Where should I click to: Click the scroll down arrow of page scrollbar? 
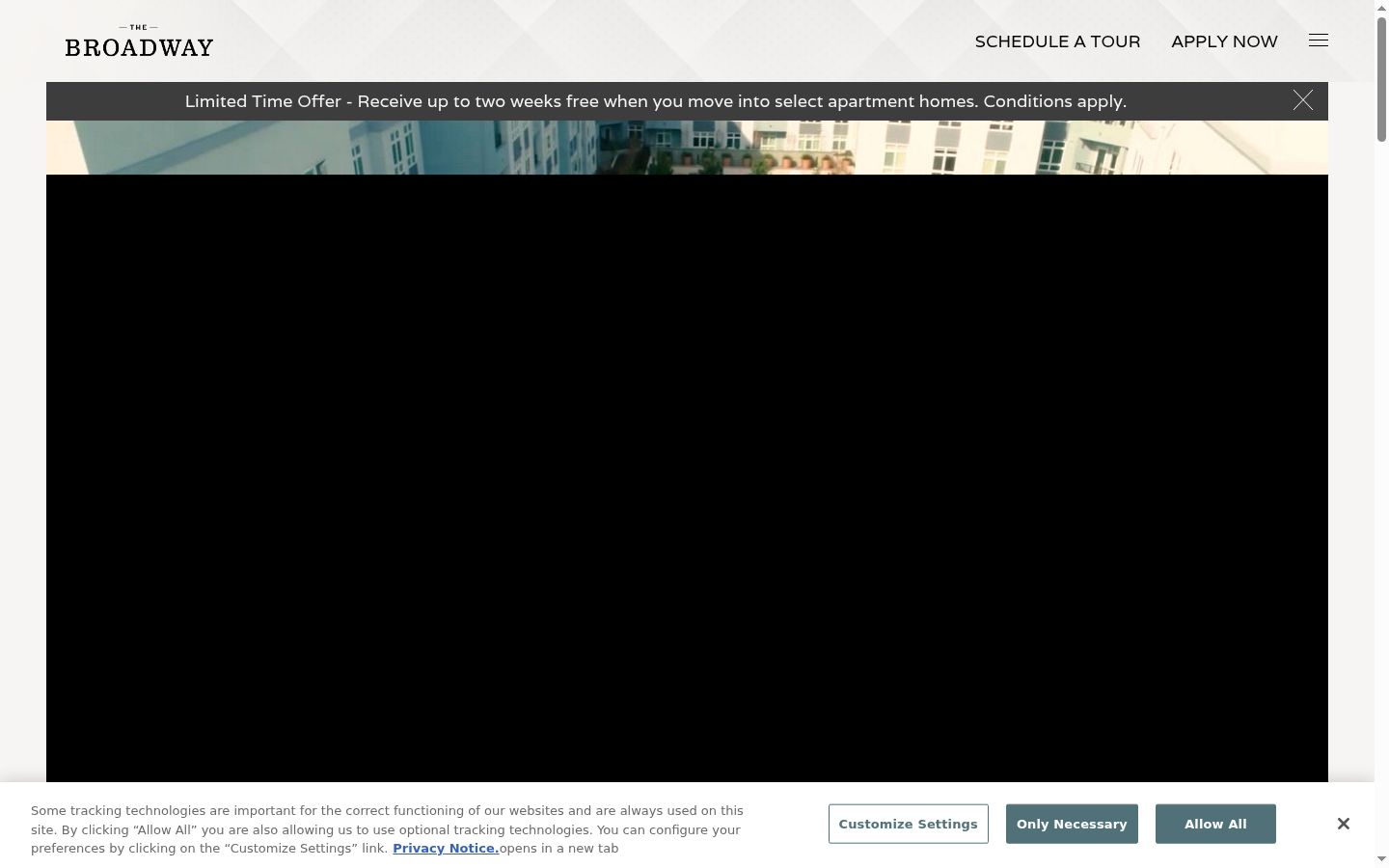pyautogui.click(x=1381, y=859)
